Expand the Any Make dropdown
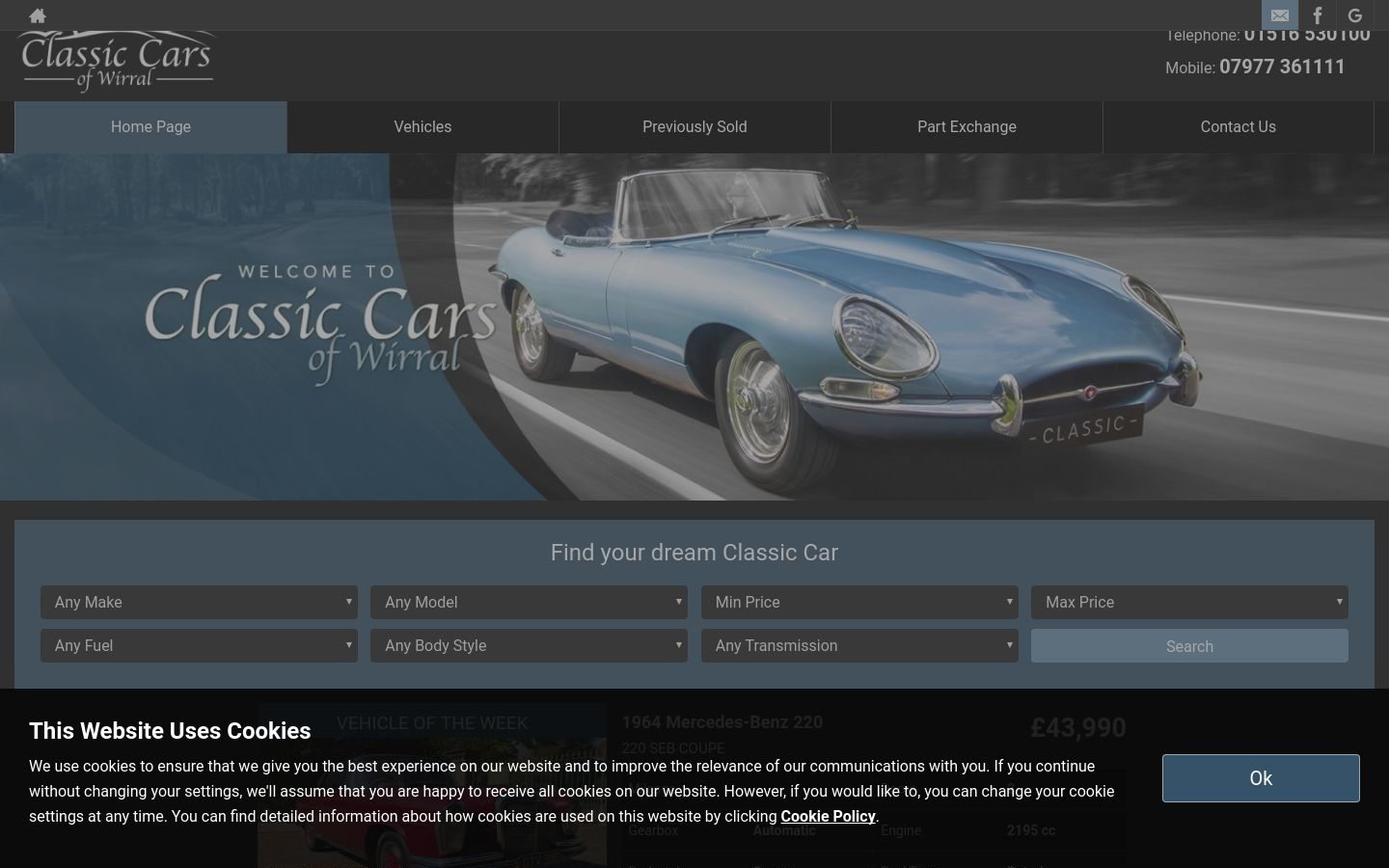 click(199, 602)
